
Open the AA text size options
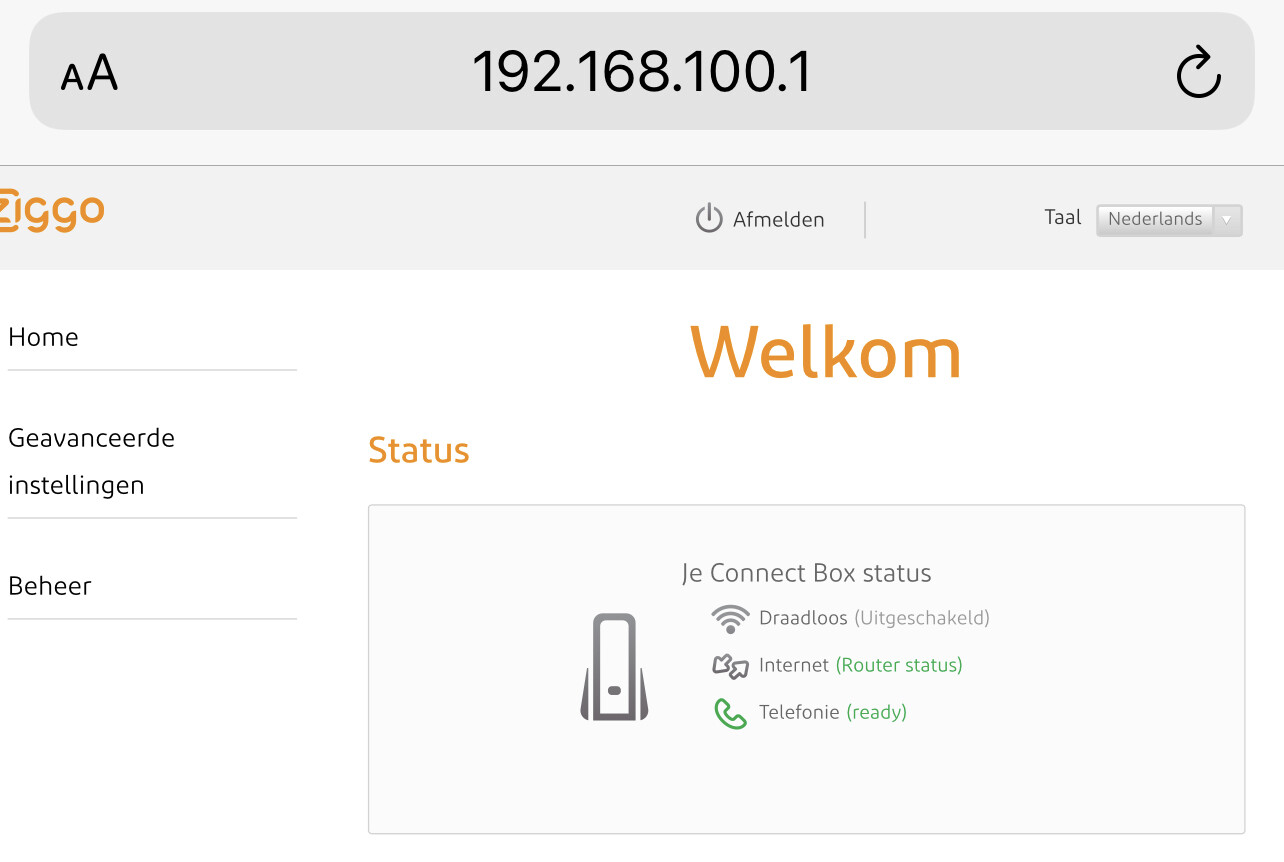89,74
